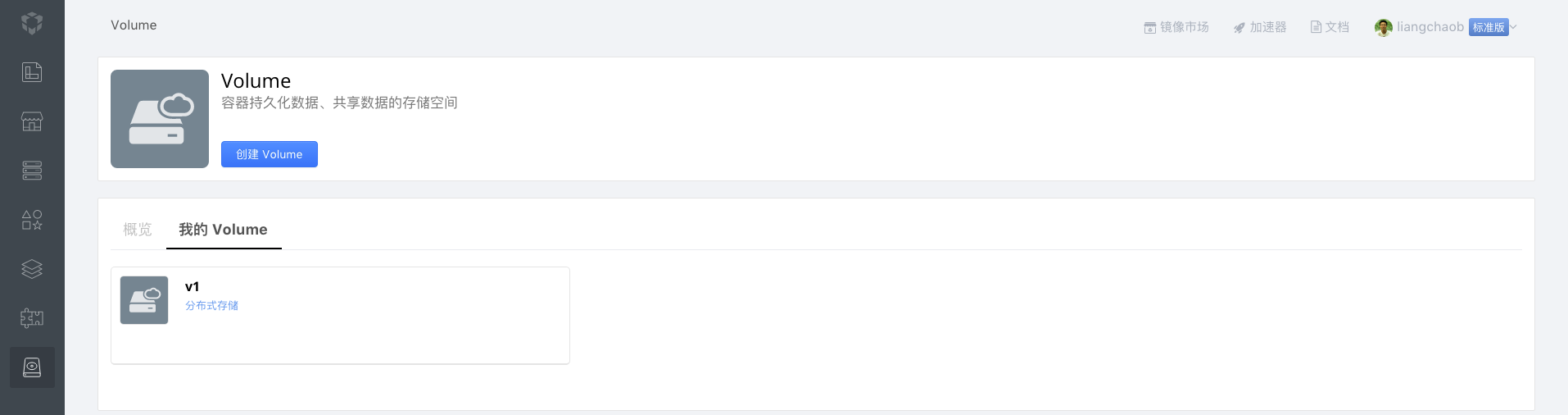This screenshot has width=1568, height=415.
Task: Click the DaoCloud cube logo in sidebar
Action: click(32, 24)
